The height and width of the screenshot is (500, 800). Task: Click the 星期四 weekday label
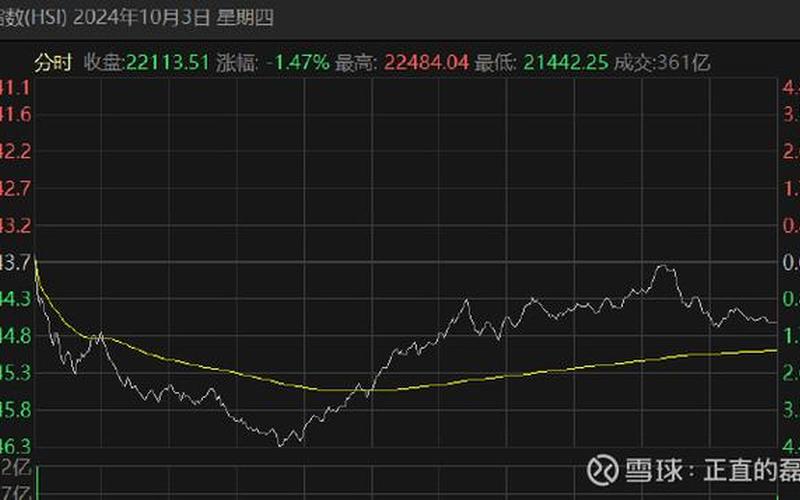247,17
